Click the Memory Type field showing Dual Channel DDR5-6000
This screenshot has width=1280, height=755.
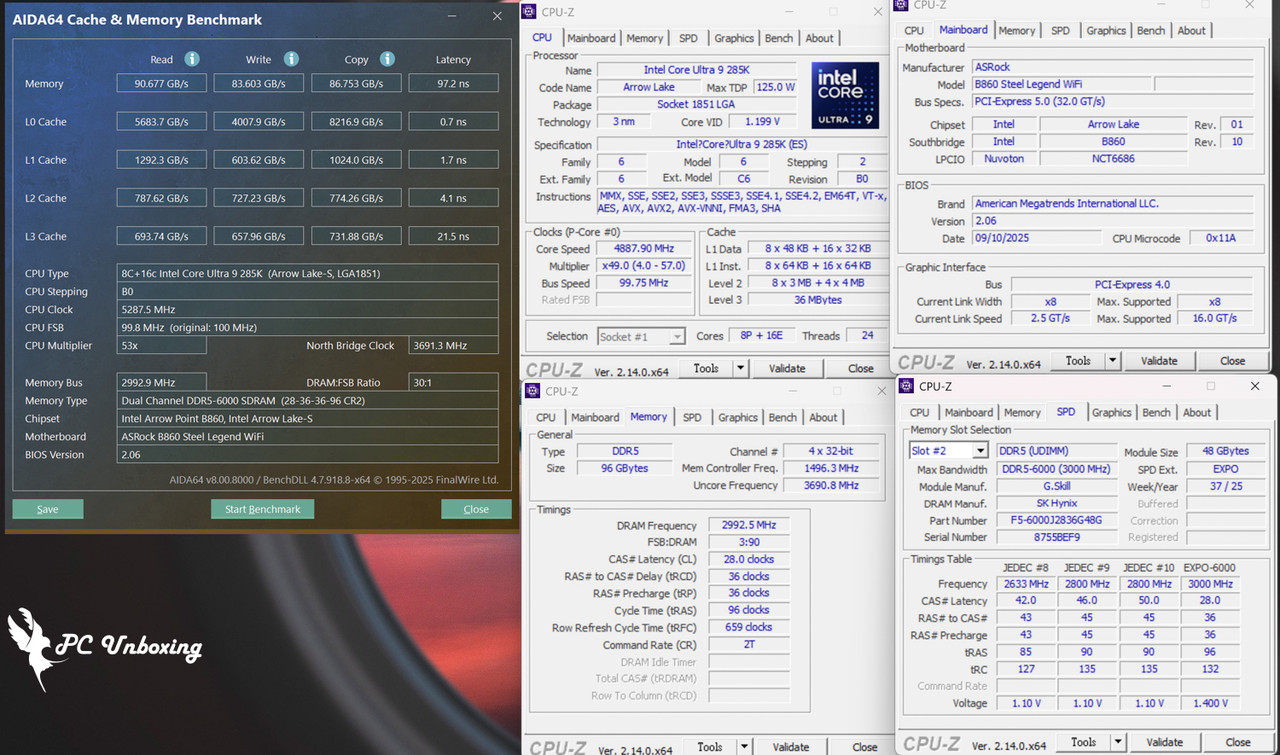tap(307, 400)
